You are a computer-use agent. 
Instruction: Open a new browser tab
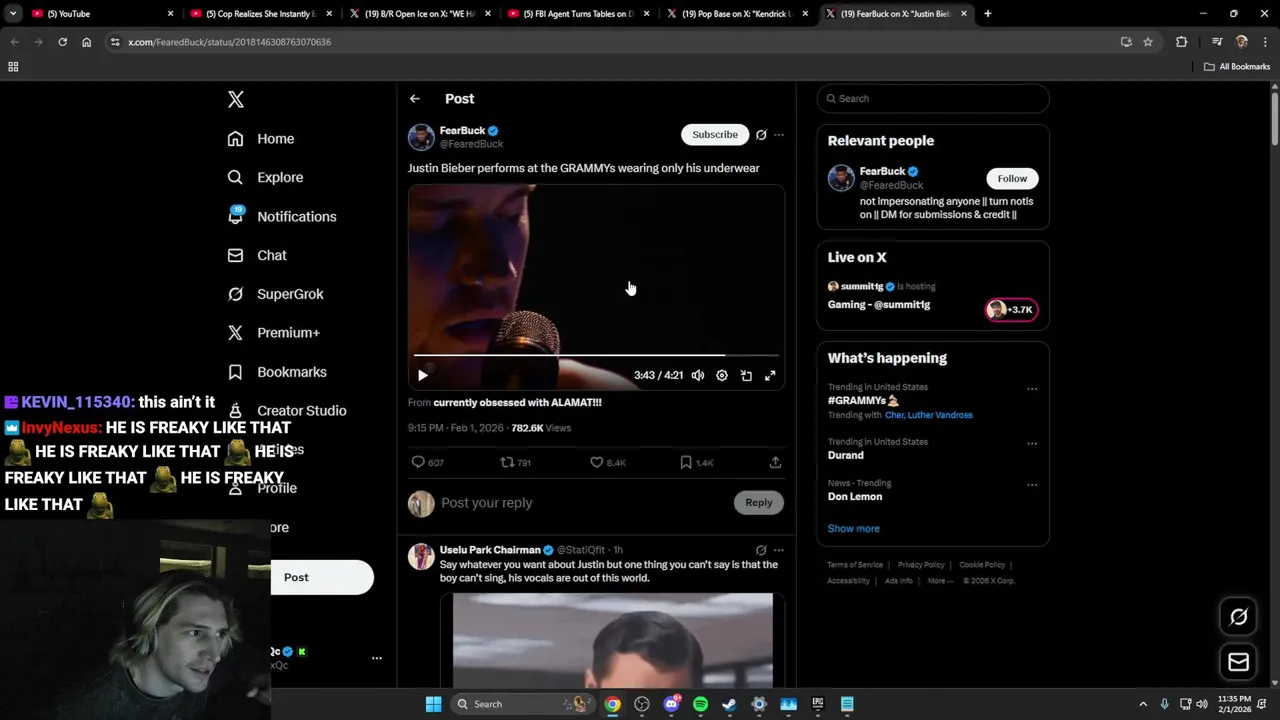pos(987,14)
